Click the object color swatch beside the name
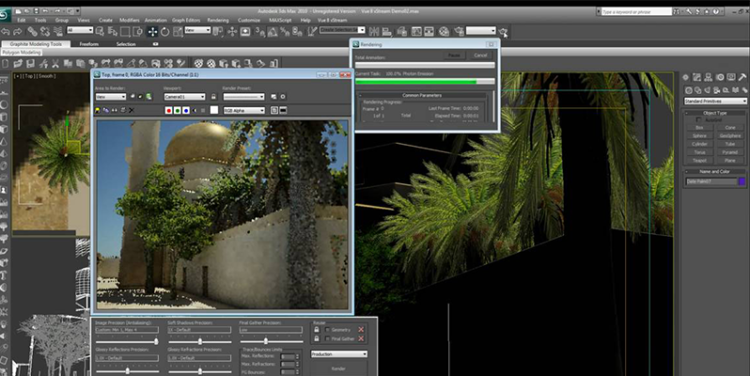750x376 pixels. [741, 181]
